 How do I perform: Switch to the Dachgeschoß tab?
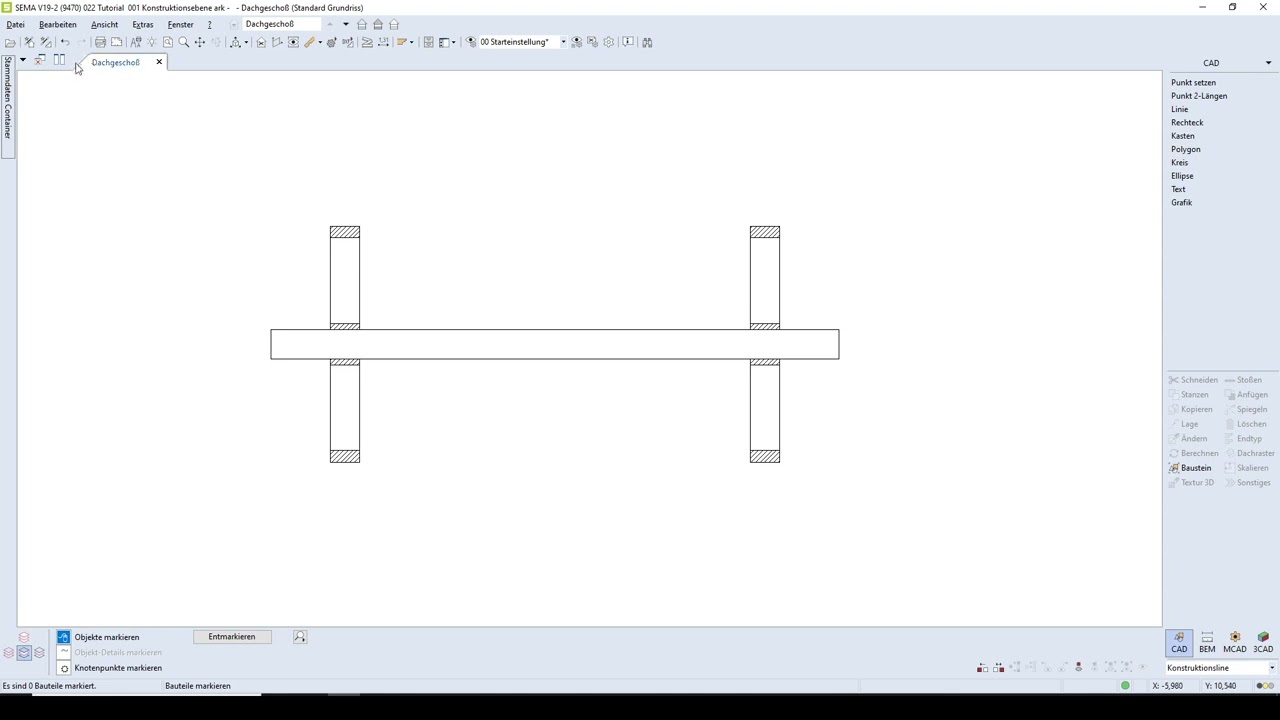(x=115, y=62)
